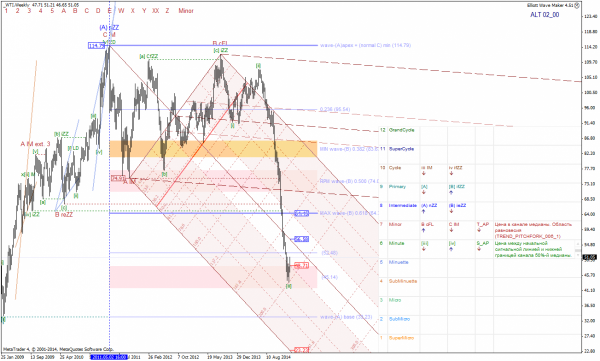
Task: Select the Minor degree label in the table
Action: (395, 224)
